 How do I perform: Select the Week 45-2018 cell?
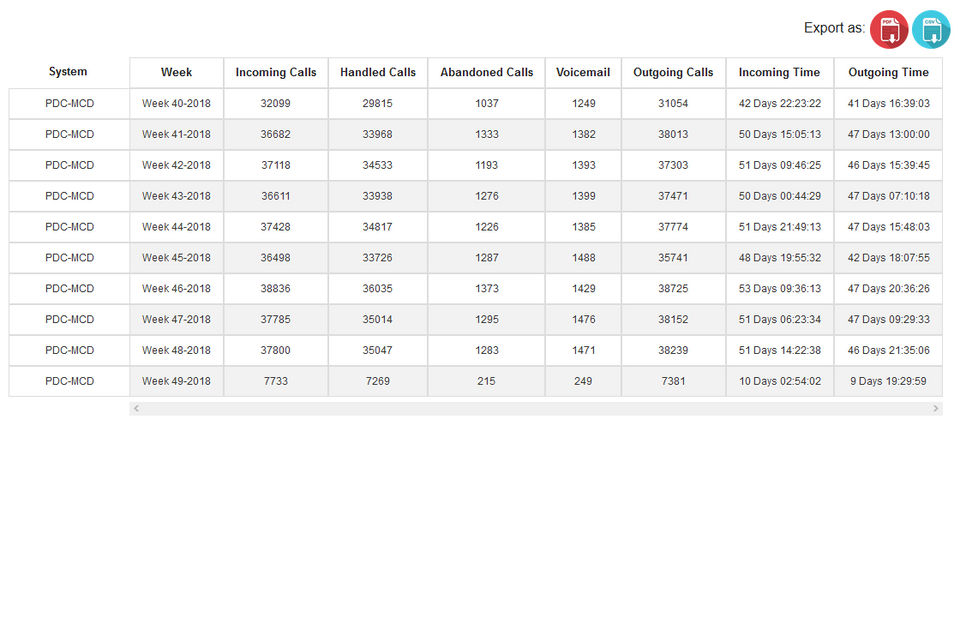[176, 258]
